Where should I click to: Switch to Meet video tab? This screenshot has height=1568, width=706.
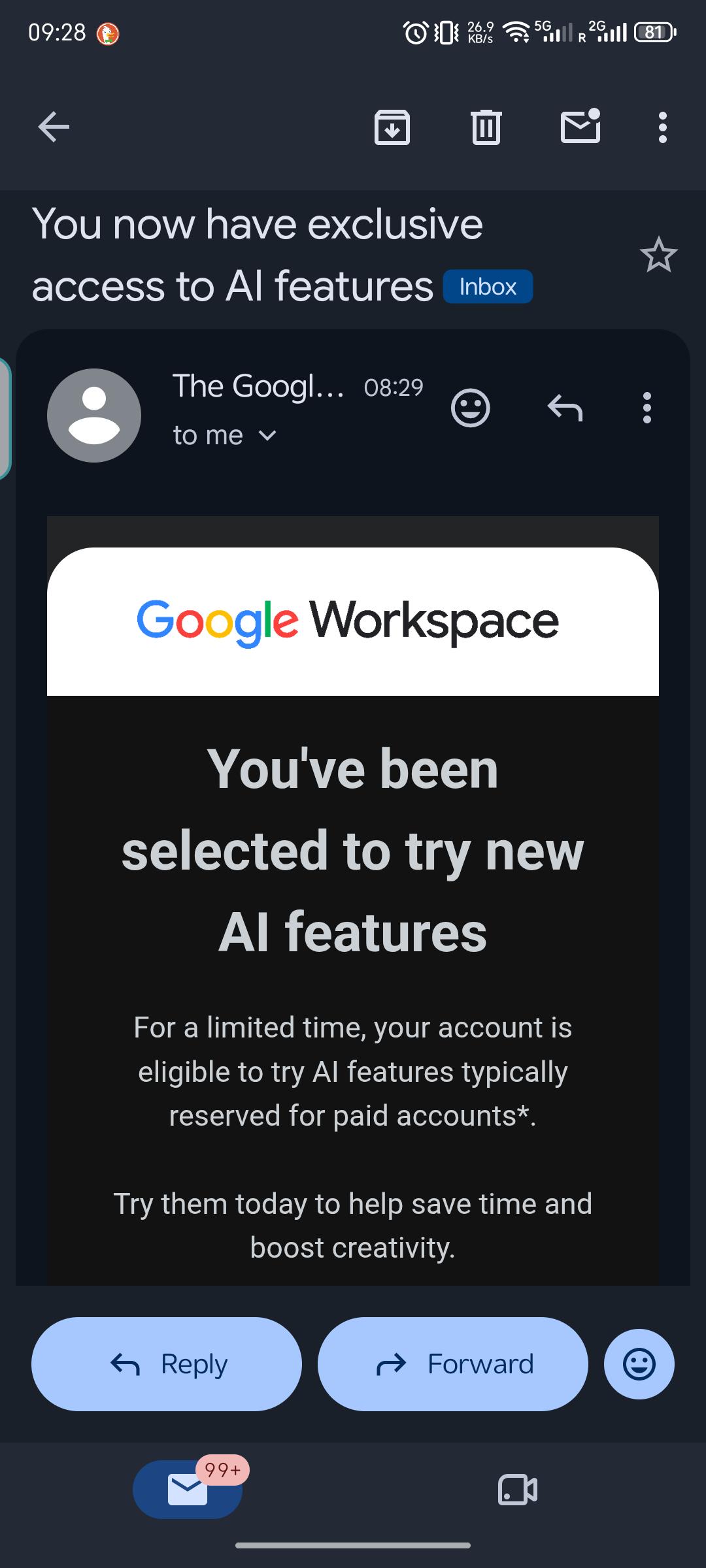tap(518, 1490)
